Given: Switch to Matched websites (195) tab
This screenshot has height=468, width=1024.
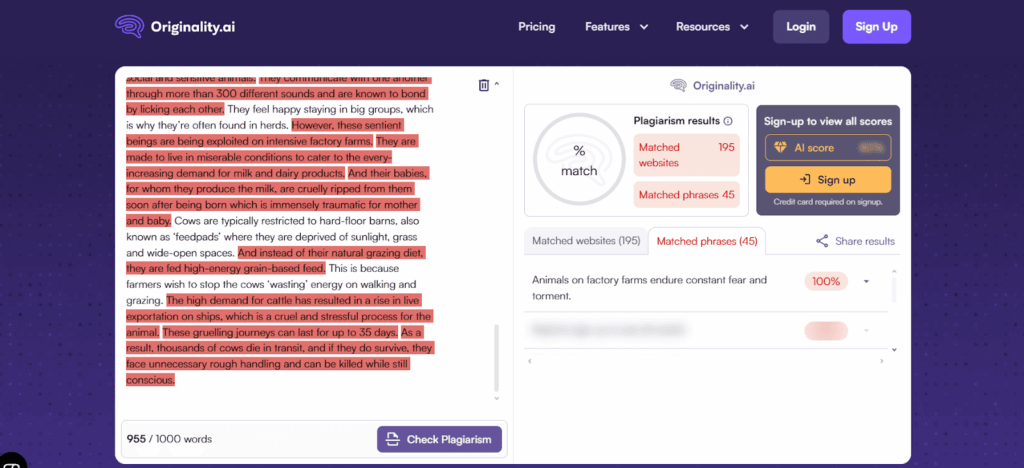Looking at the screenshot, I should (x=586, y=241).
